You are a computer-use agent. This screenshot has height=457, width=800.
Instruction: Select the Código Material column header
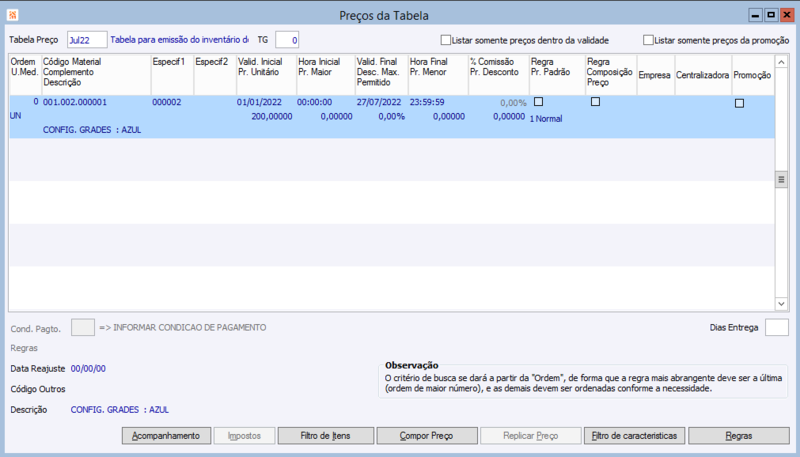point(96,74)
